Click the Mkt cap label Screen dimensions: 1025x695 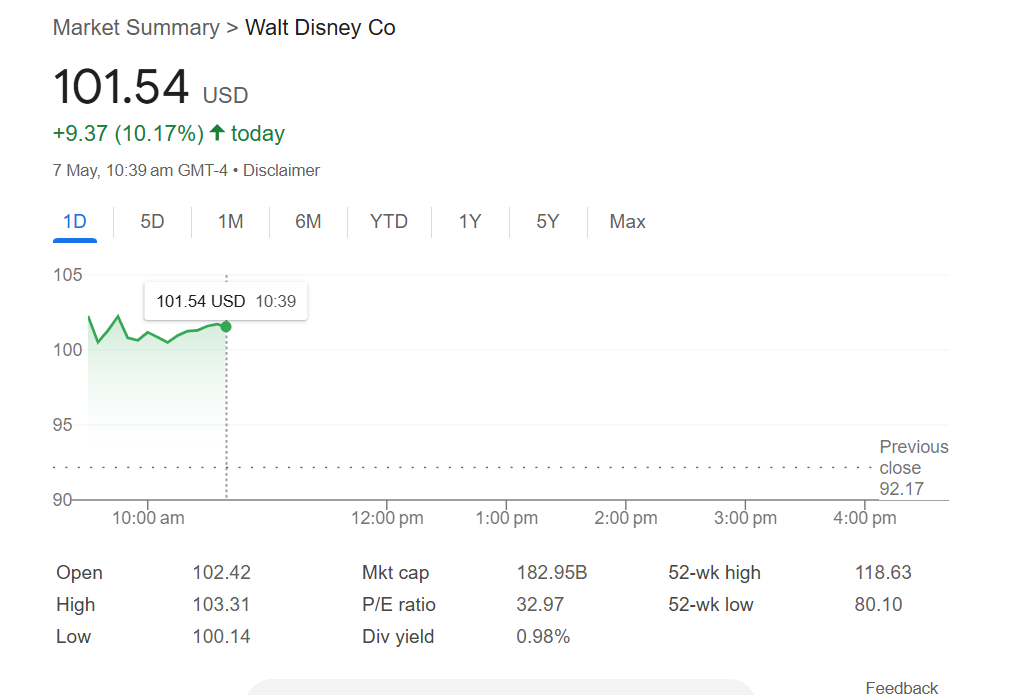click(395, 573)
